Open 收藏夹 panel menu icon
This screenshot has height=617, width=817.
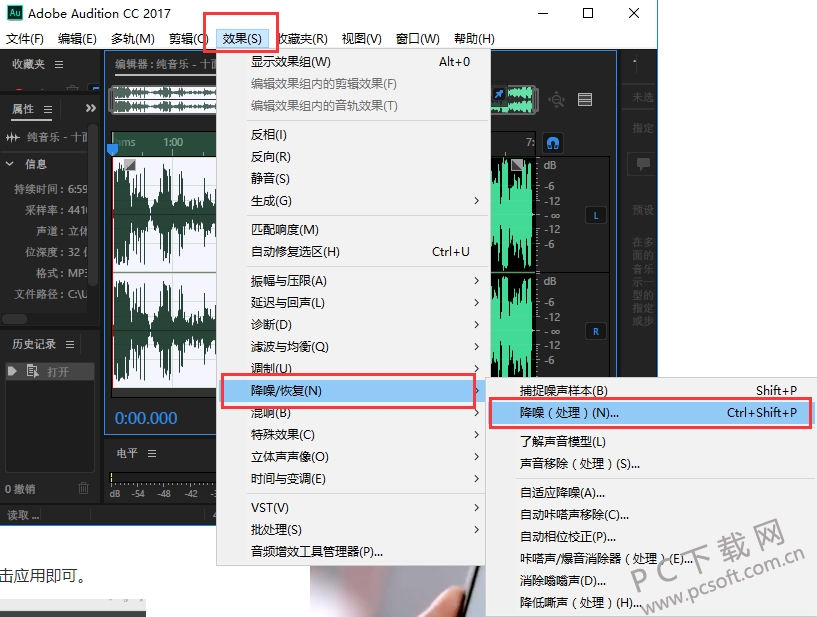[x=59, y=65]
